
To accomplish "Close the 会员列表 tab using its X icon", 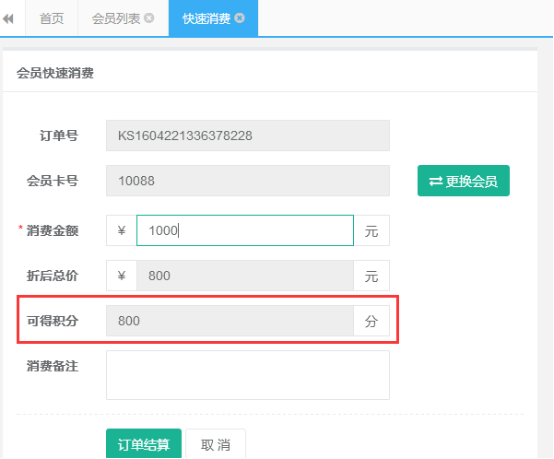I will [x=149, y=18].
